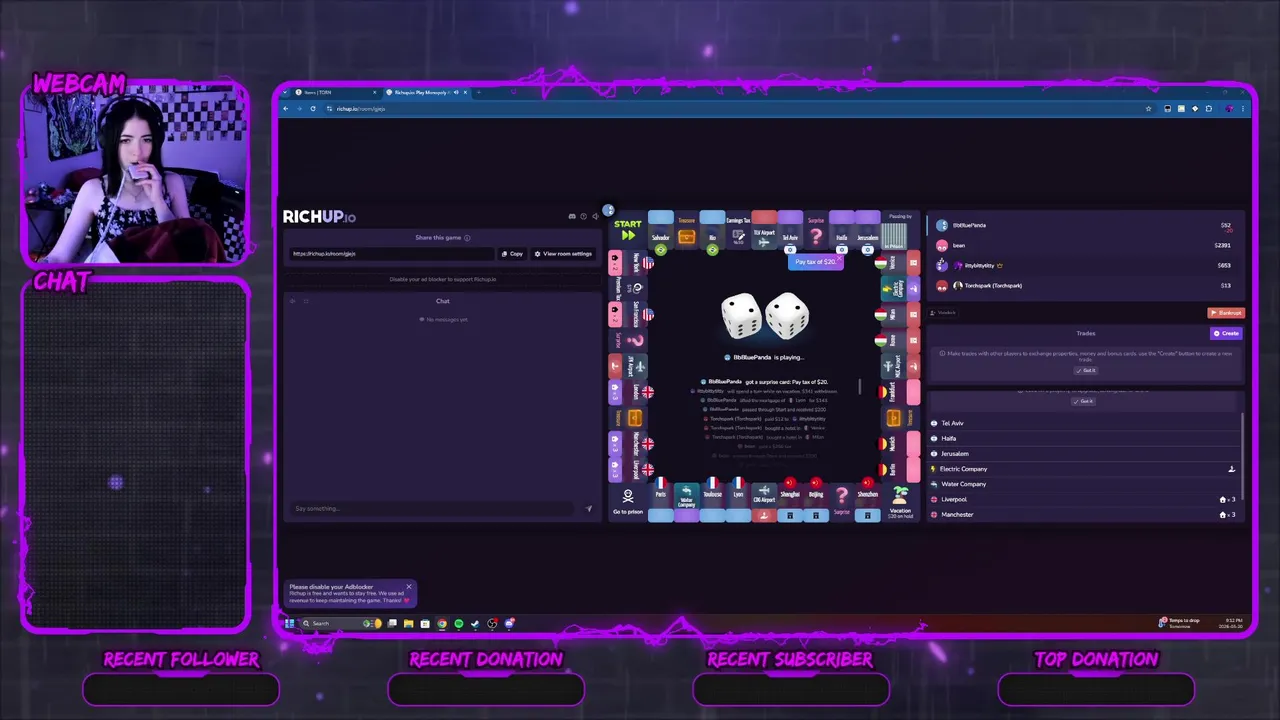Viewport: 1280px width, 720px height.
Task: Click the Vacation corner tile
Action: pyautogui.click(x=901, y=503)
